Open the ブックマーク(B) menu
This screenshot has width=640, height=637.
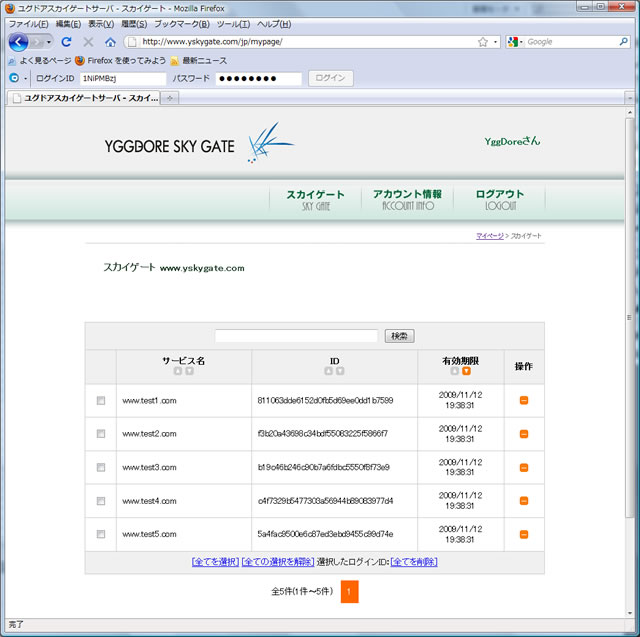coord(181,23)
